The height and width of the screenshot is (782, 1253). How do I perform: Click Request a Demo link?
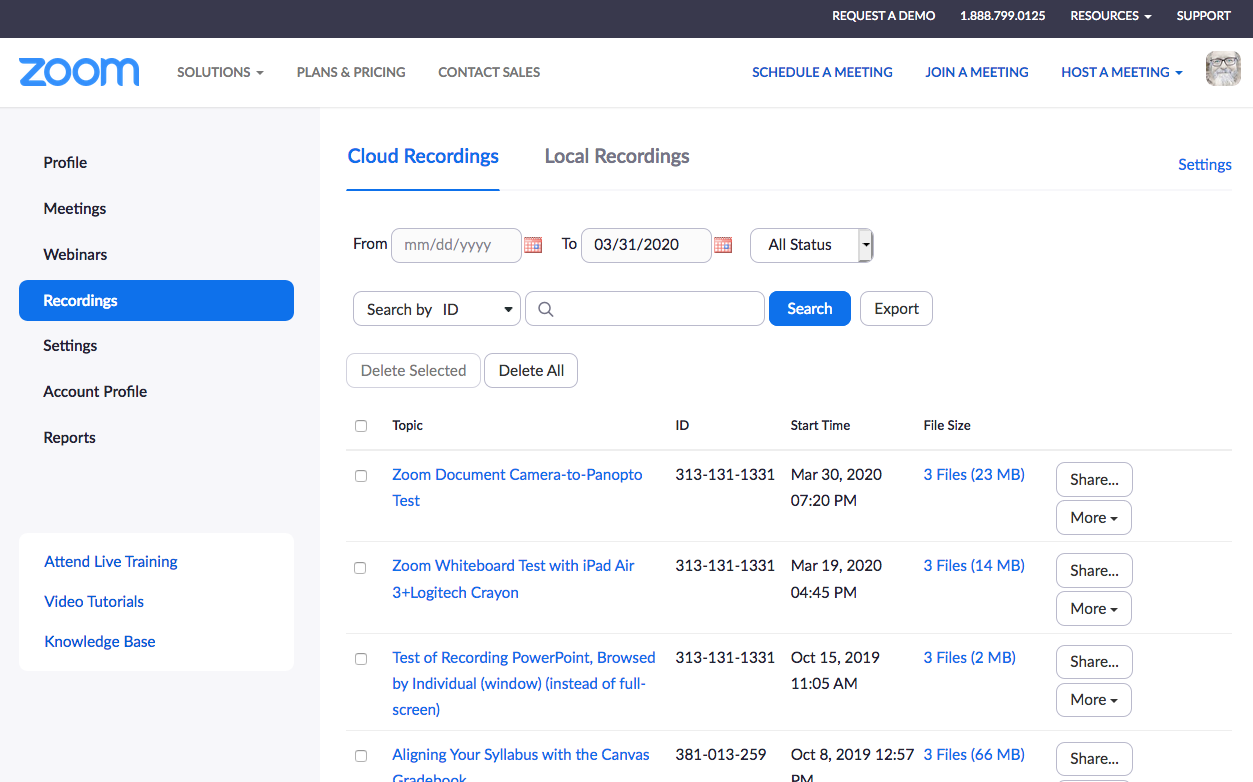pyautogui.click(x=884, y=16)
